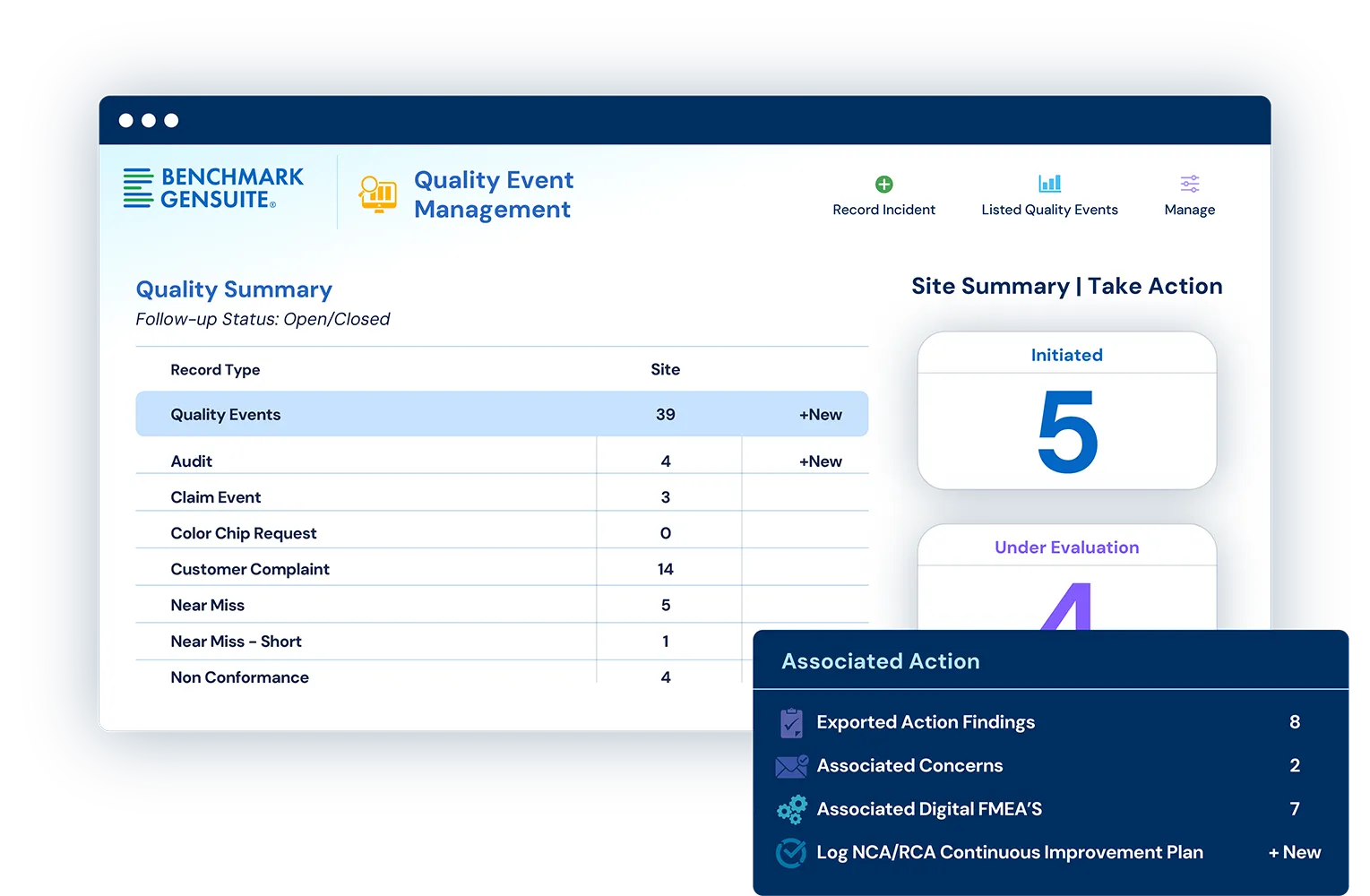Open Exported Action Findings entry
Screen dimensions: 1370x896
926,722
